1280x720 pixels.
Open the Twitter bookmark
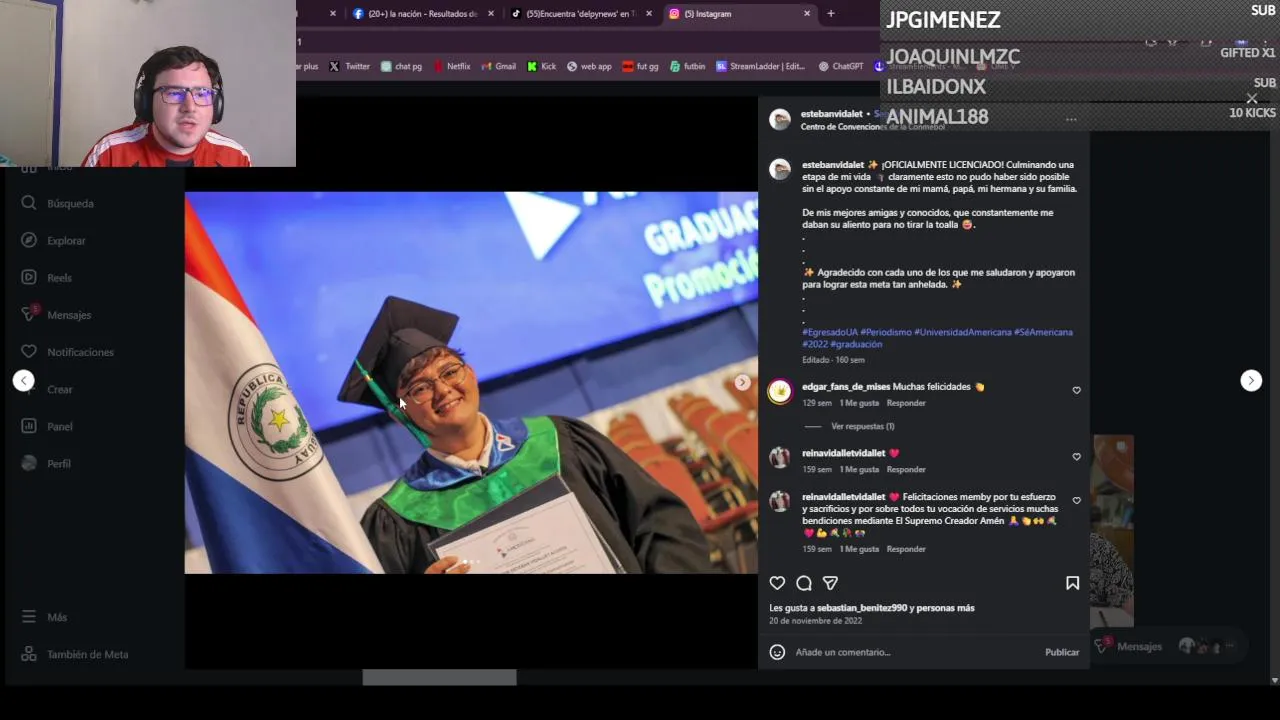click(350, 66)
